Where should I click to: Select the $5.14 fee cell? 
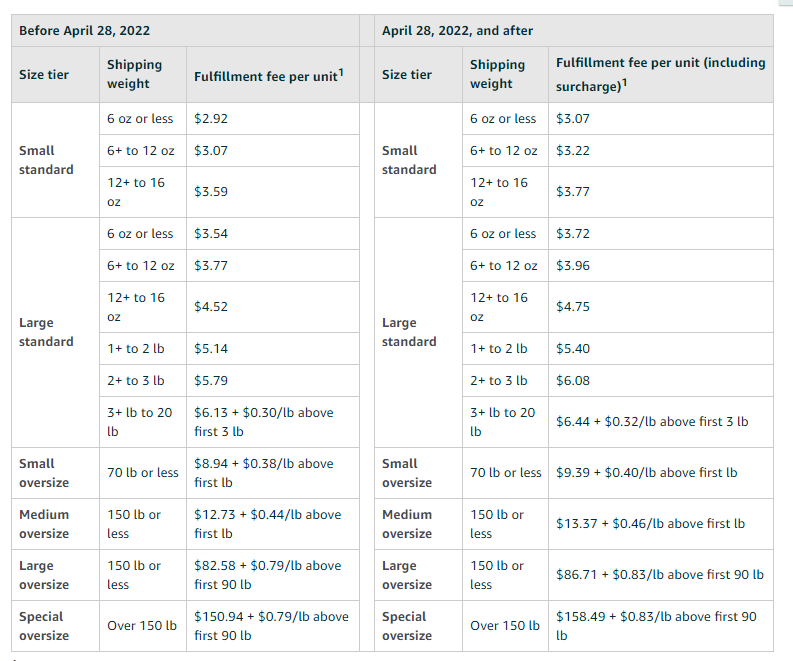(x=211, y=349)
